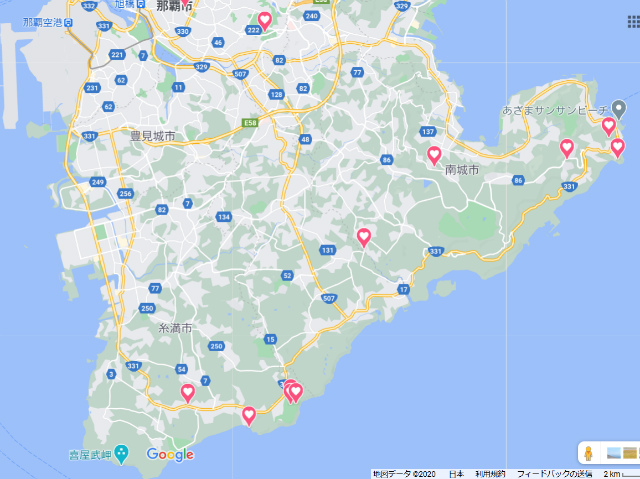Select heart marker left of route 331 east
Viewport: 640px width, 479px height.
click(x=567, y=148)
